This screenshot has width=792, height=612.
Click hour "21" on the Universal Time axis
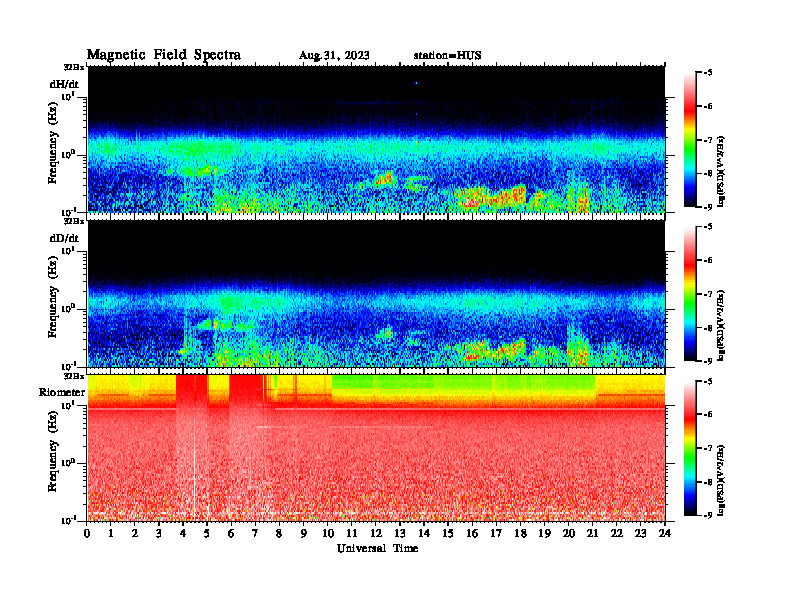coord(591,533)
